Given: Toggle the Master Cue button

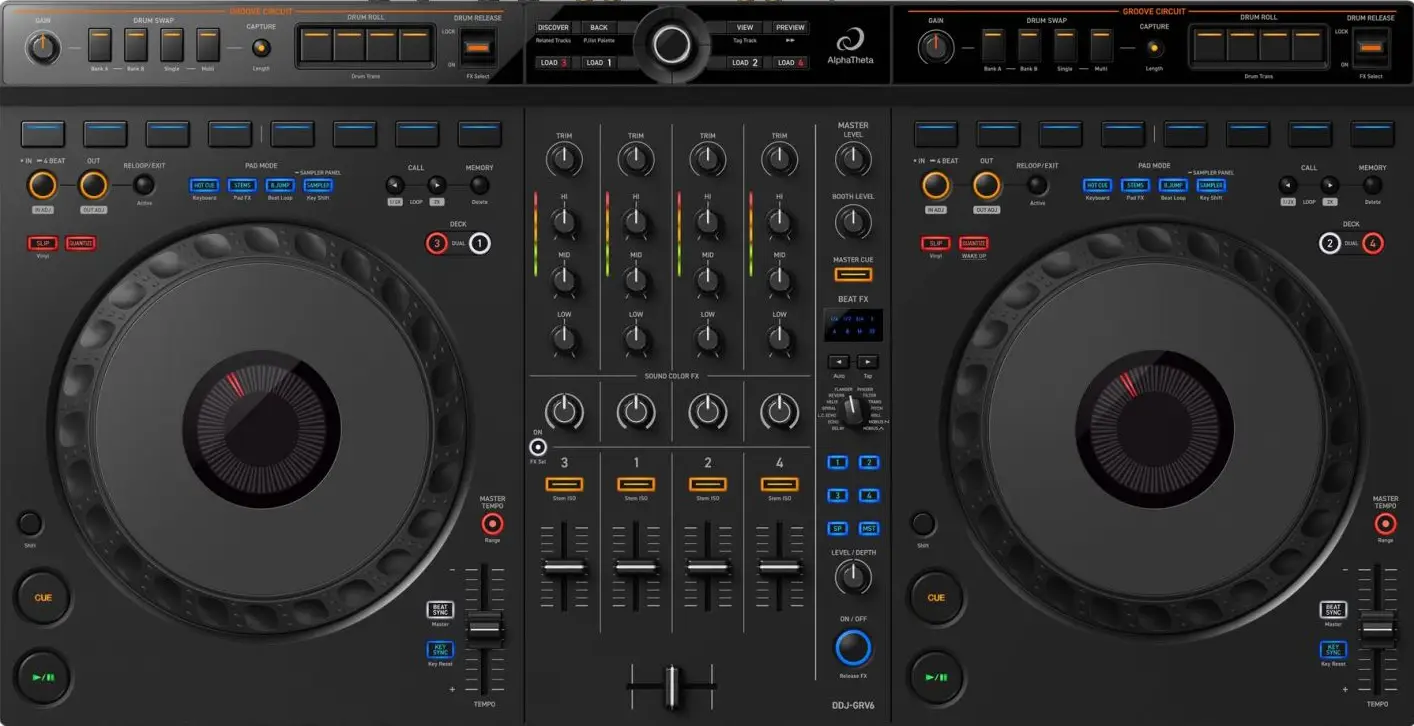Looking at the screenshot, I should click(x=853, y=275).
